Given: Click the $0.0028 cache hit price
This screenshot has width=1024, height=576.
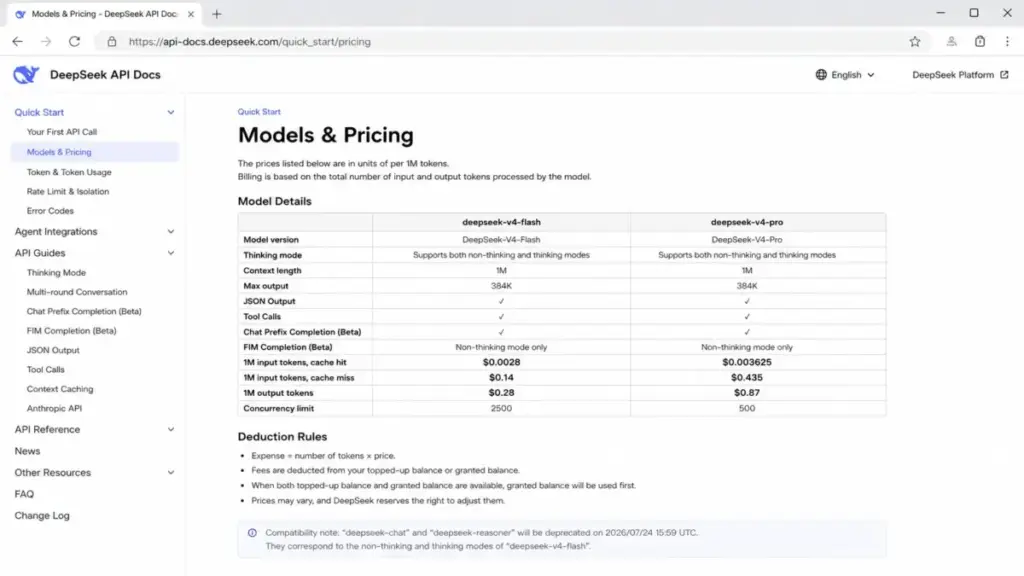Looking at the screenshot, I should click(501, 362).
